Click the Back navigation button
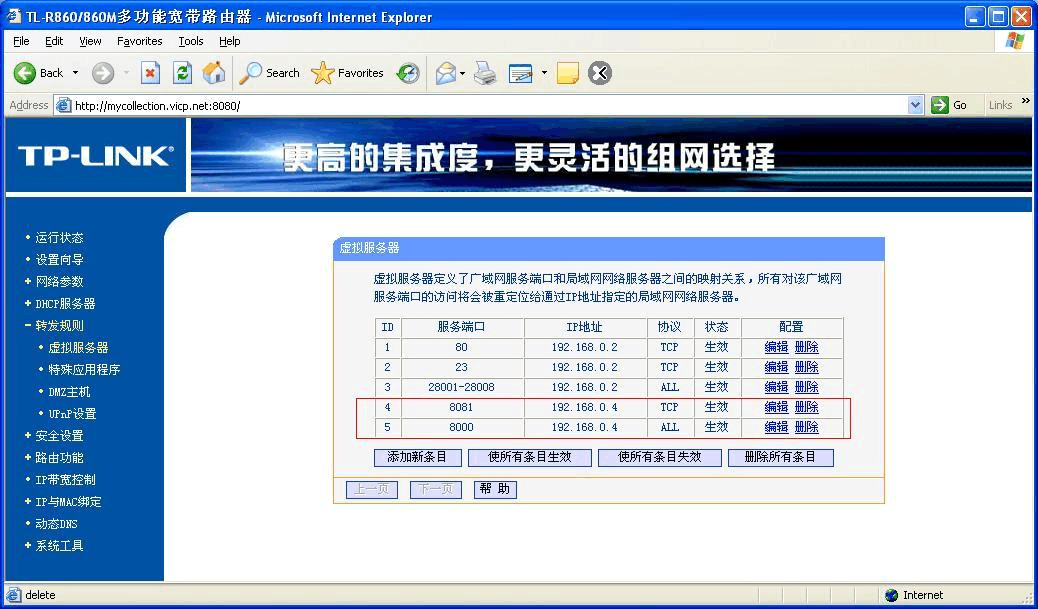The width and height of the screenshot is (1038, 609). tap(39, 73)
